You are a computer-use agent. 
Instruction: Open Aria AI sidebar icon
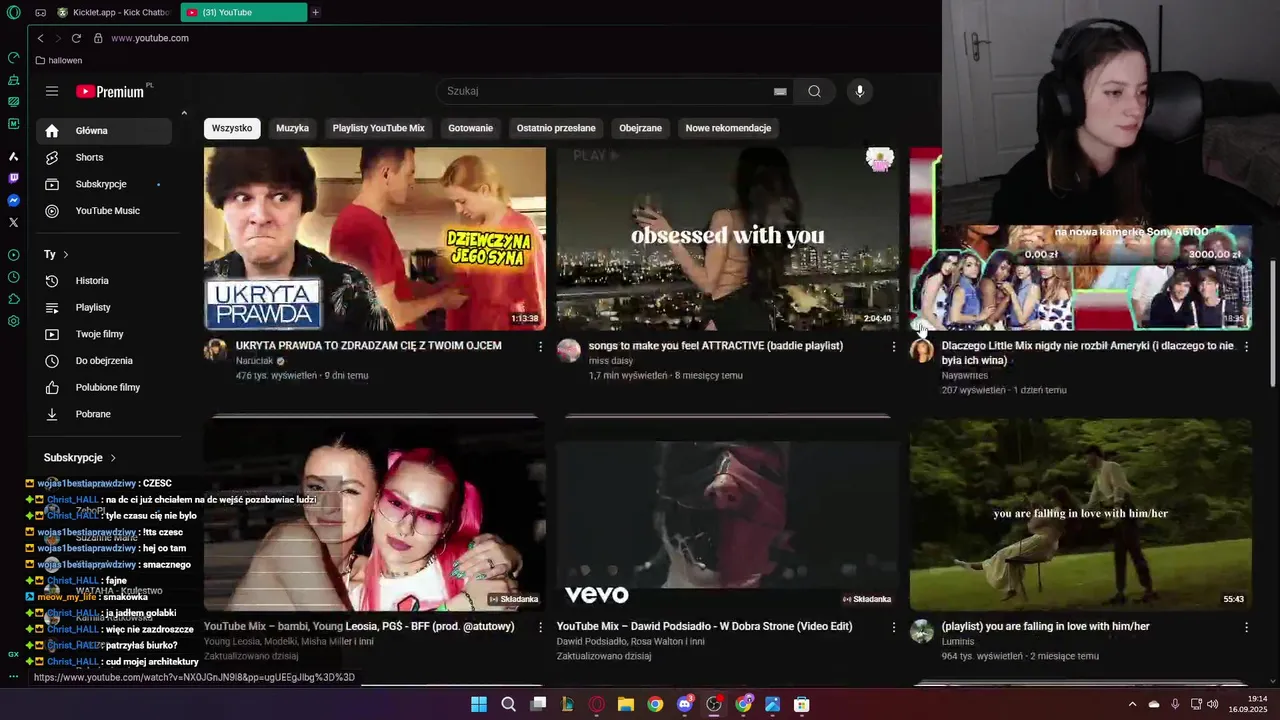[x=13, y=156]
